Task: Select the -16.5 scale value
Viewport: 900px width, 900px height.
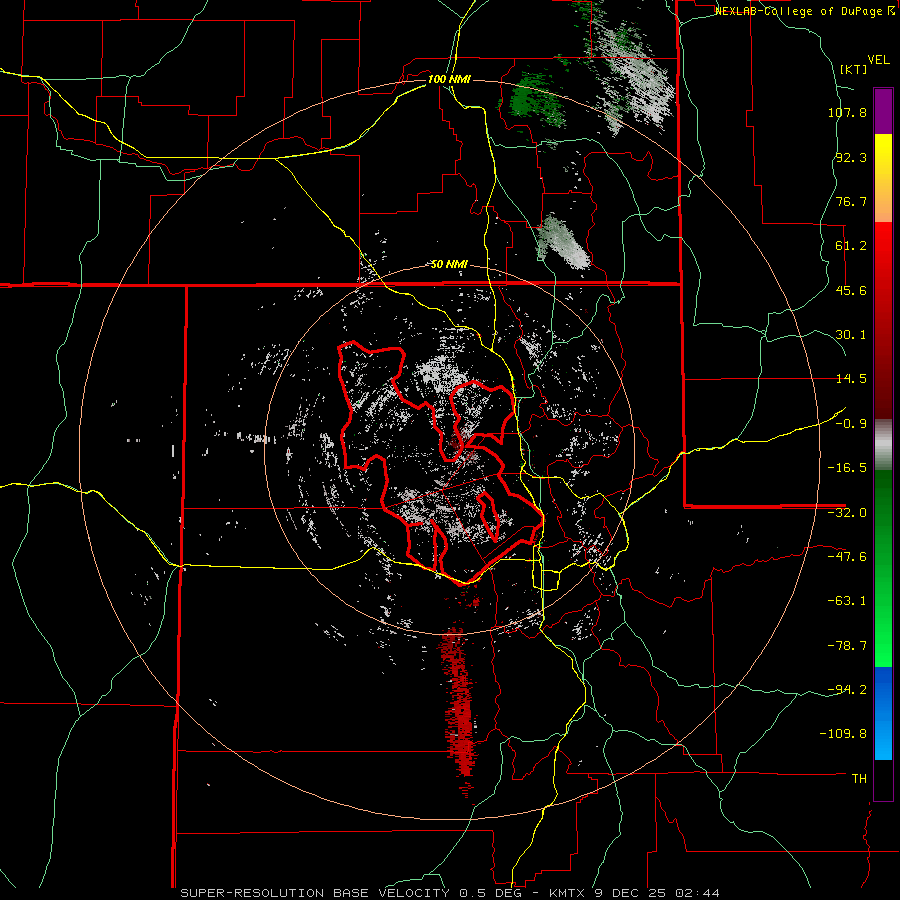Action: point(847,468)
